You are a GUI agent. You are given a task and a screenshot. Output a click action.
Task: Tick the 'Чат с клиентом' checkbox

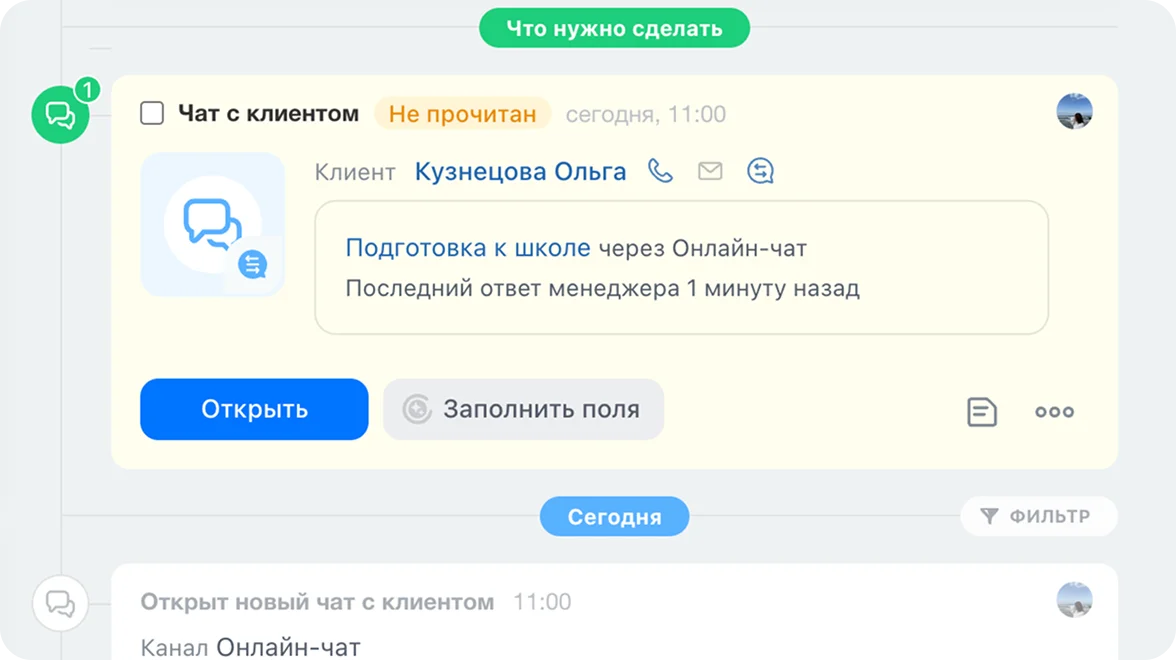coord(152,113)
